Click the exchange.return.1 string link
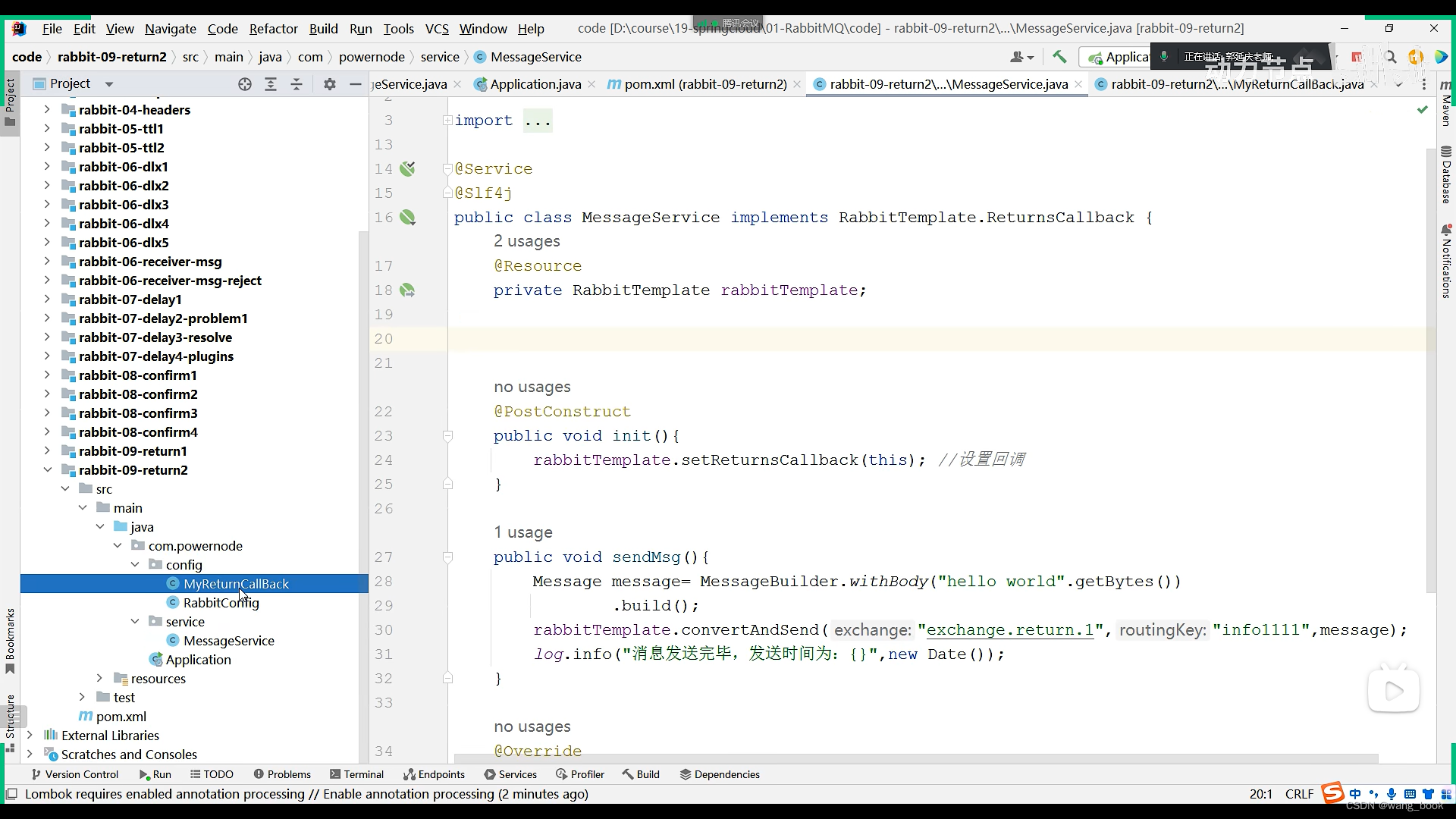The width and height of the screenshot is (1456, 819). [1009, 630]
